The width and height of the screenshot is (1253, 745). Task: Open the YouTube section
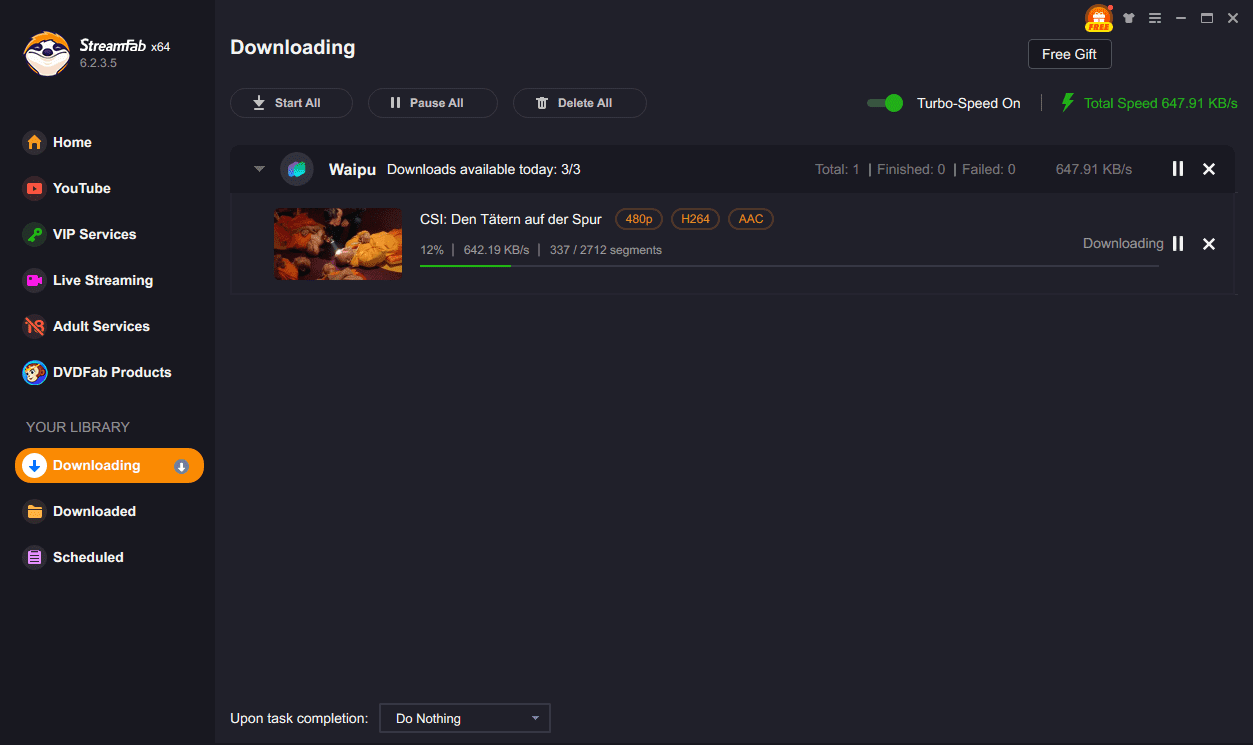[x=81, y=188]
